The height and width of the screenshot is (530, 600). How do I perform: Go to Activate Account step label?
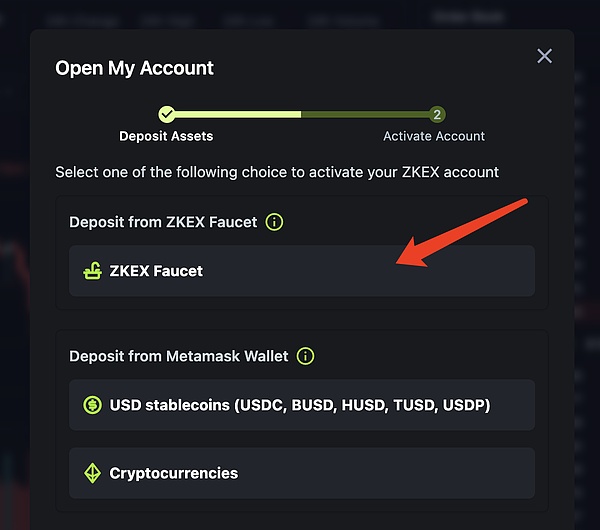(434, 136)
